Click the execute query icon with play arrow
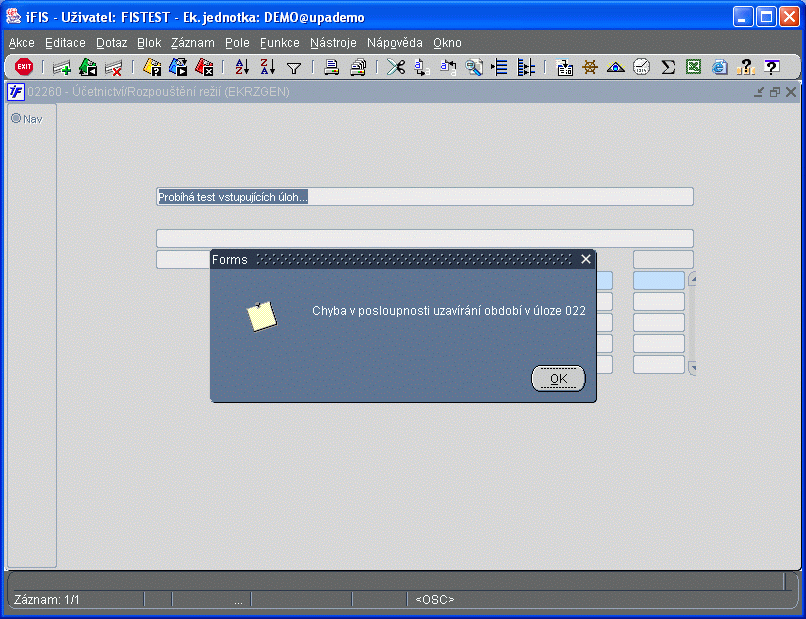The height and width of the screenshot is (619, 806). point(178,67)
